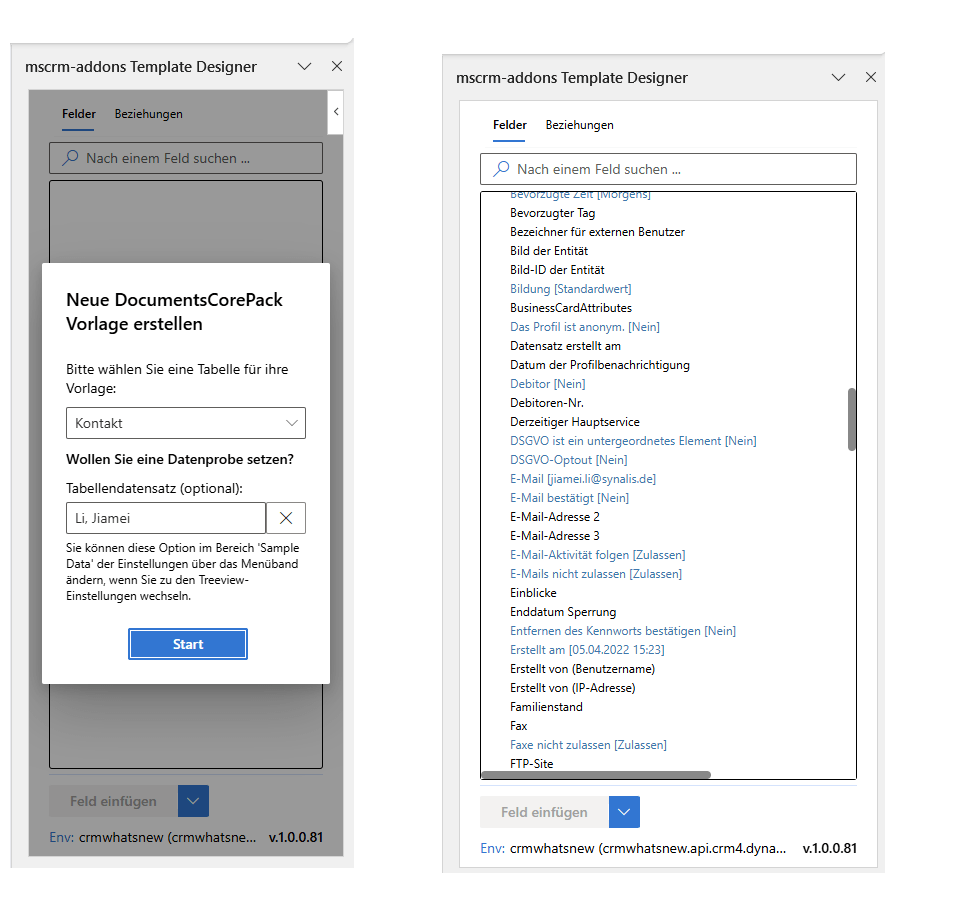Collapse the left pane with the arrow icon
Image resolution: width=958 pixels, height=921 pixels.
(x=335, y=111)
